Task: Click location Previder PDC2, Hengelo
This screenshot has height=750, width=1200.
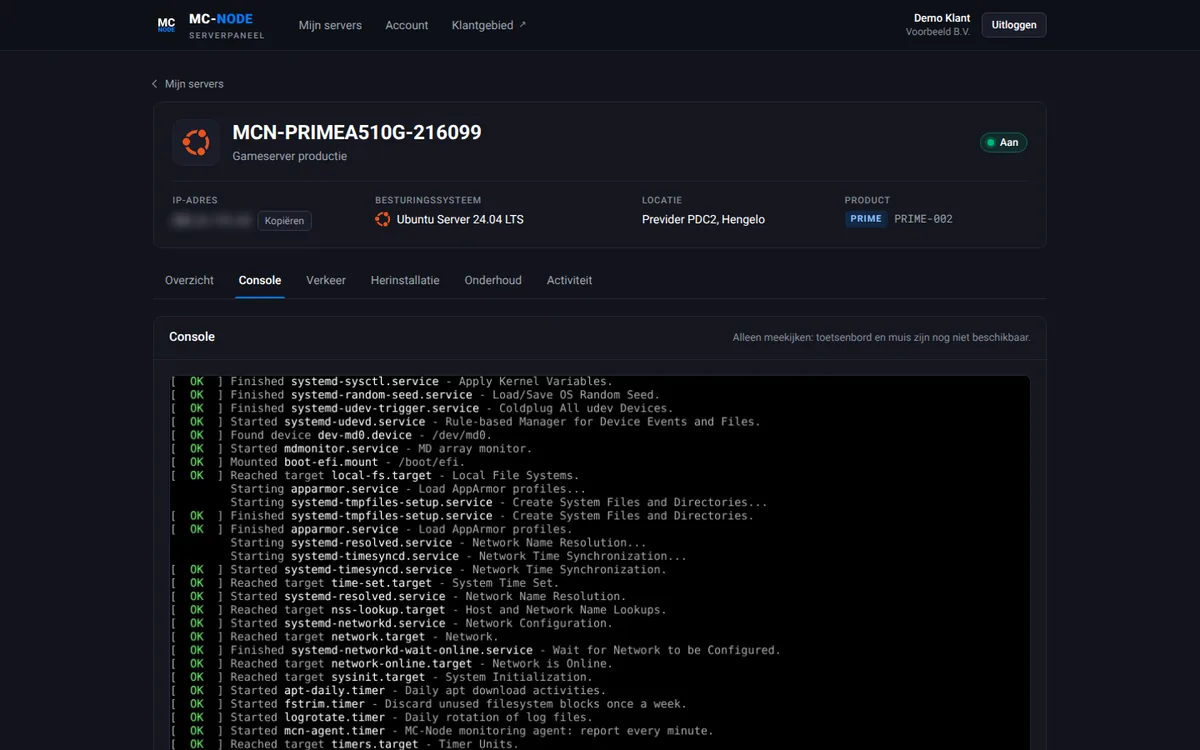Action: click(x=703, y=219)
